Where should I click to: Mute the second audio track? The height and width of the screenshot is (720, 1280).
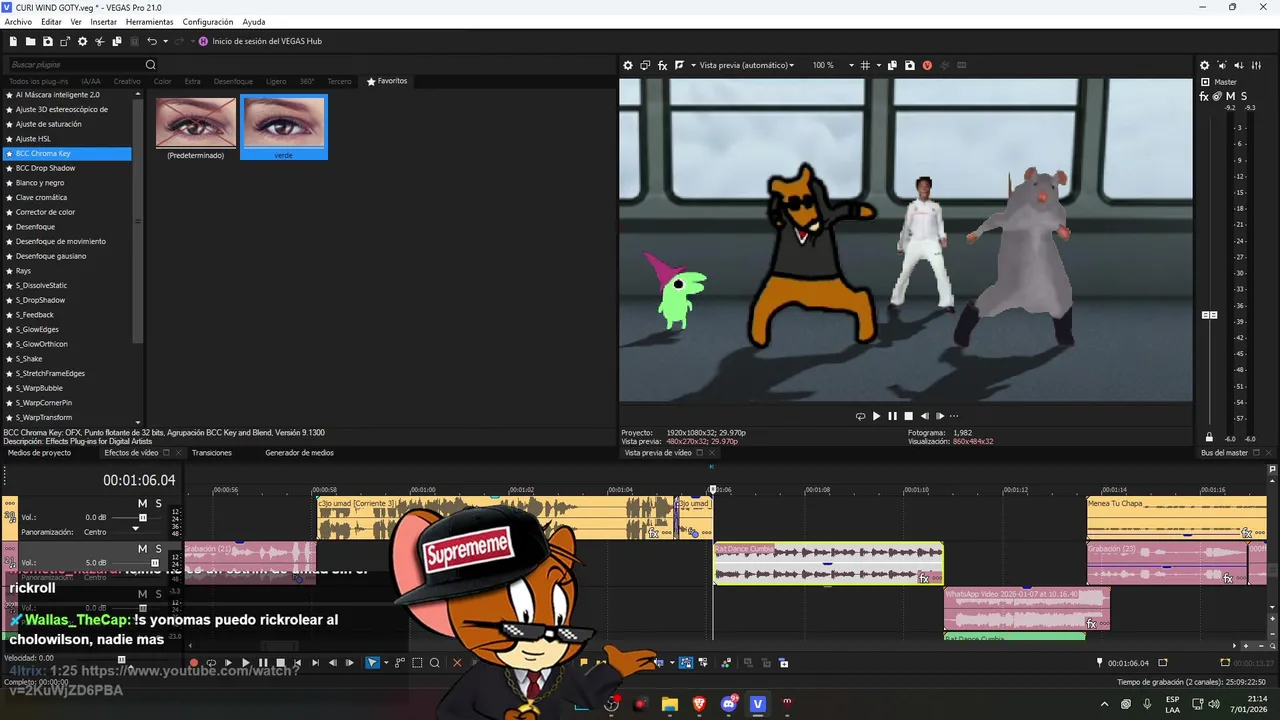click(142, 549)
